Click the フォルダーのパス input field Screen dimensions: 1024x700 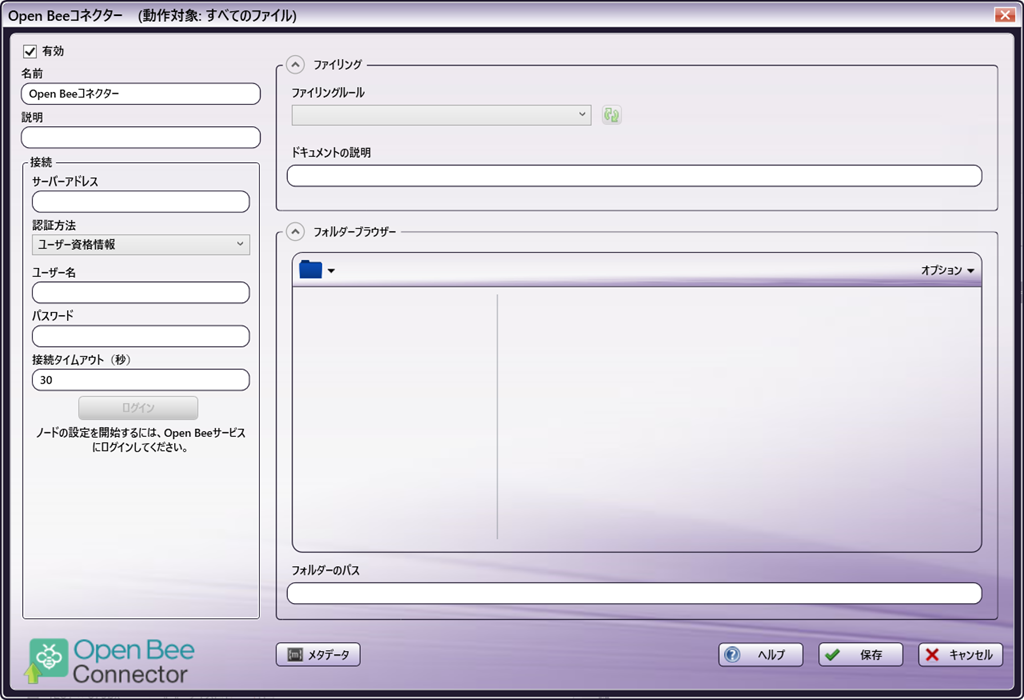coord(634,593)
